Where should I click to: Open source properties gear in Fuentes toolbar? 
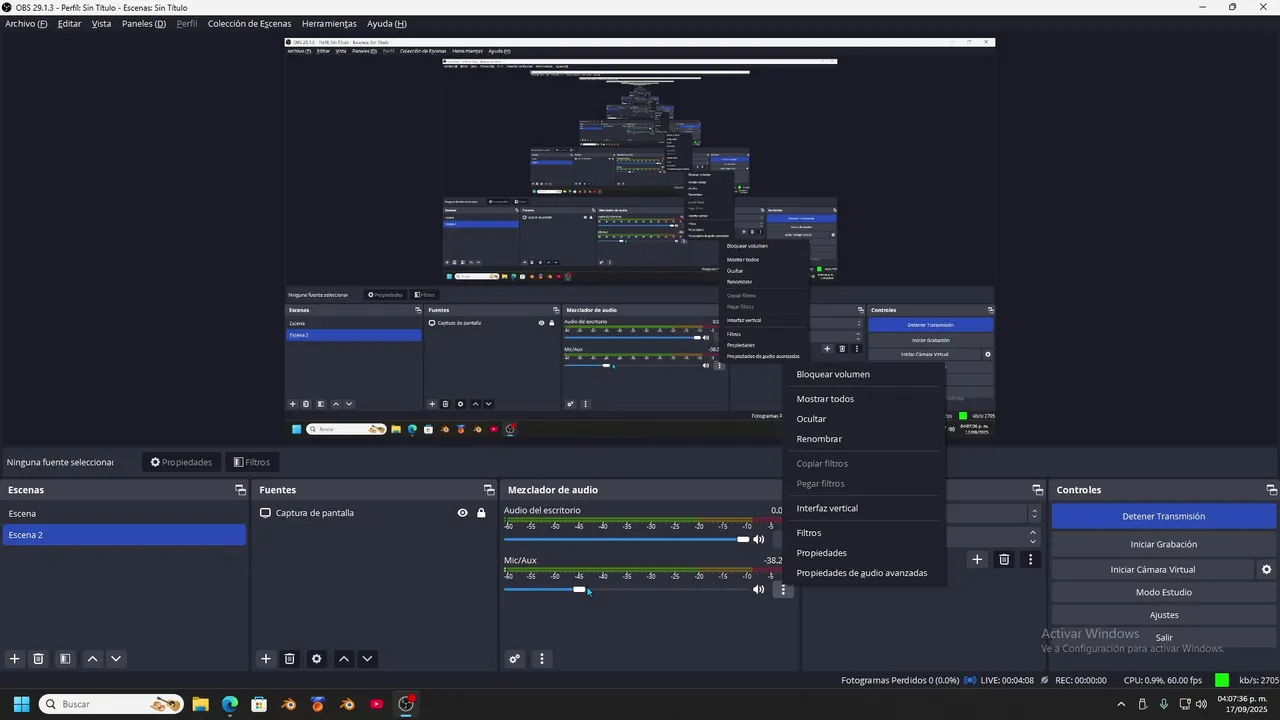316,659
